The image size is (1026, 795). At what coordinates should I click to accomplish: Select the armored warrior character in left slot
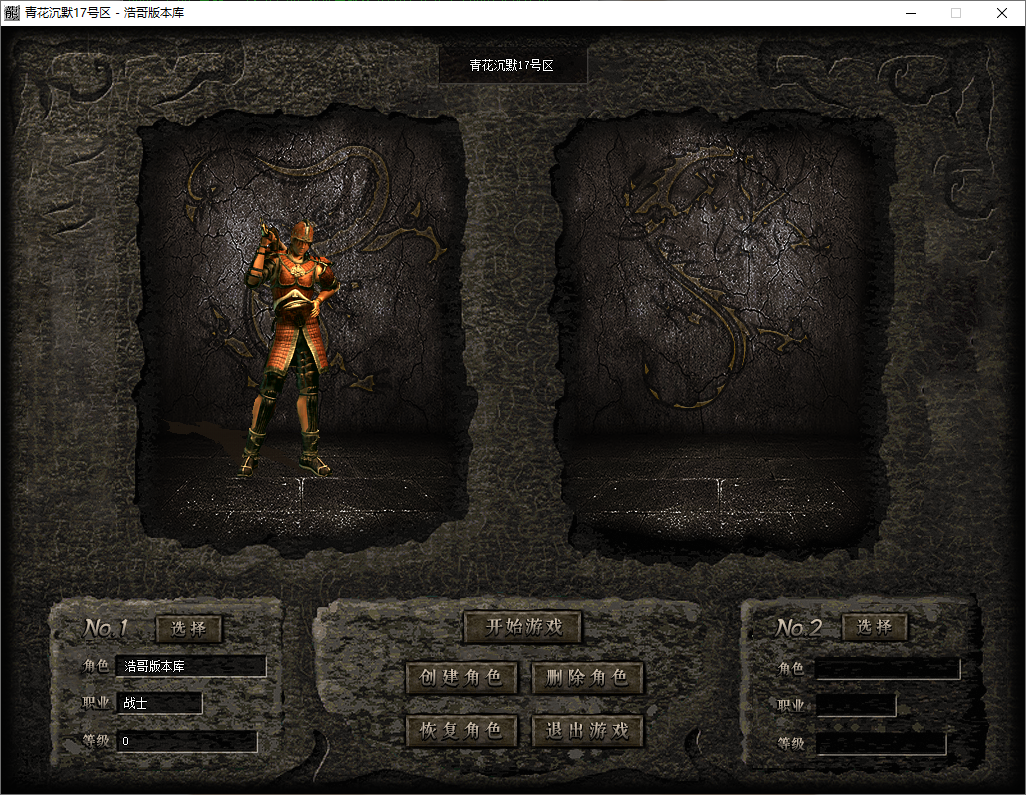pyautogui.click(x=290, y=345)
